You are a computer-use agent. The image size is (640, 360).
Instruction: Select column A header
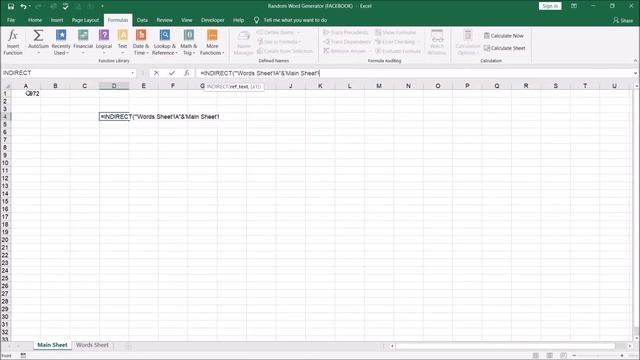tap(26, 86)
